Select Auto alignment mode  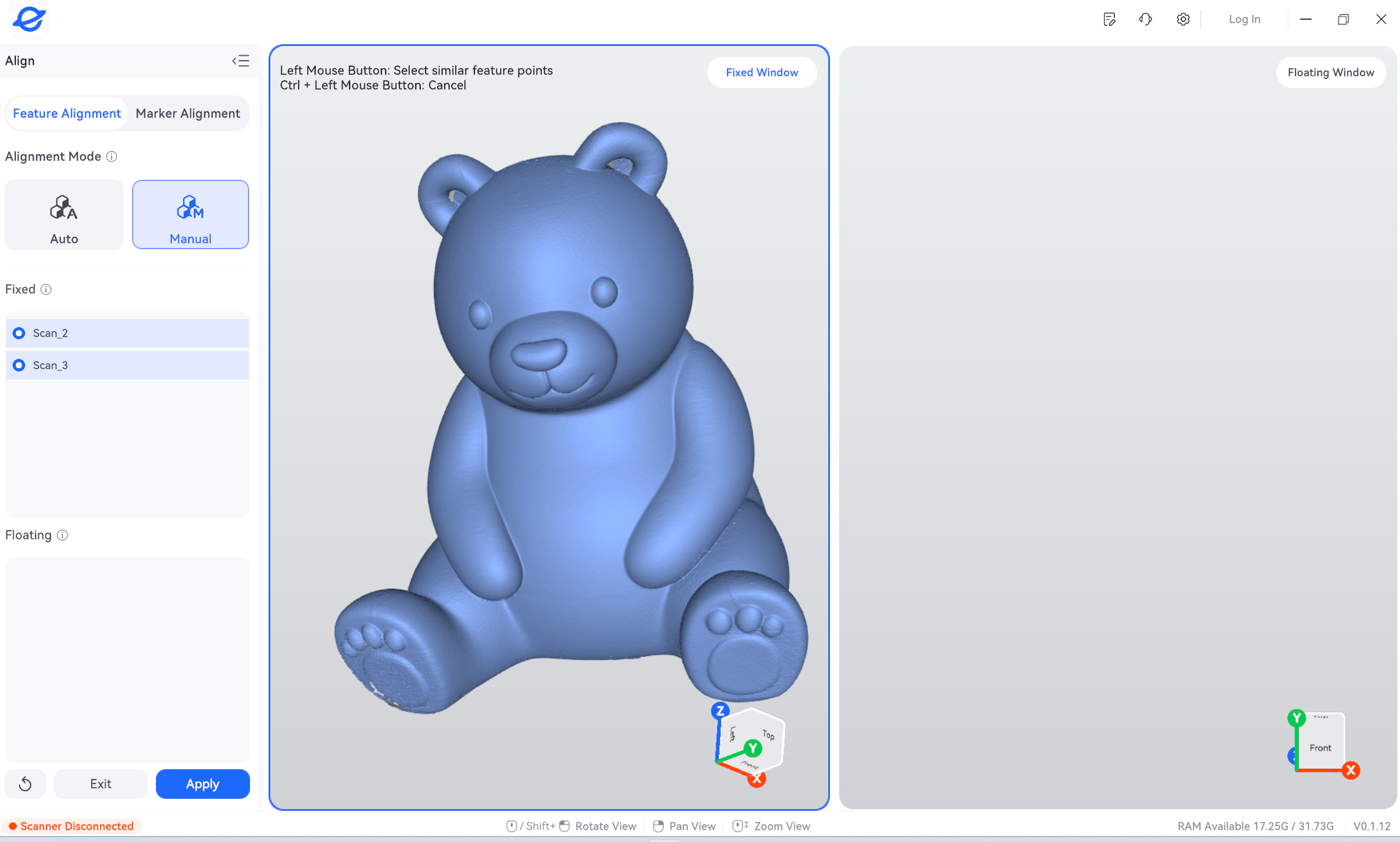click(64, 214)
